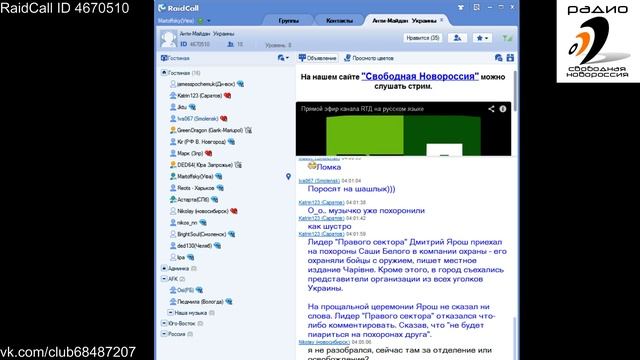The width and height of the screenshot is (640, 360).
Task: Click the channel avatar picture
Action: pos(168,39)
